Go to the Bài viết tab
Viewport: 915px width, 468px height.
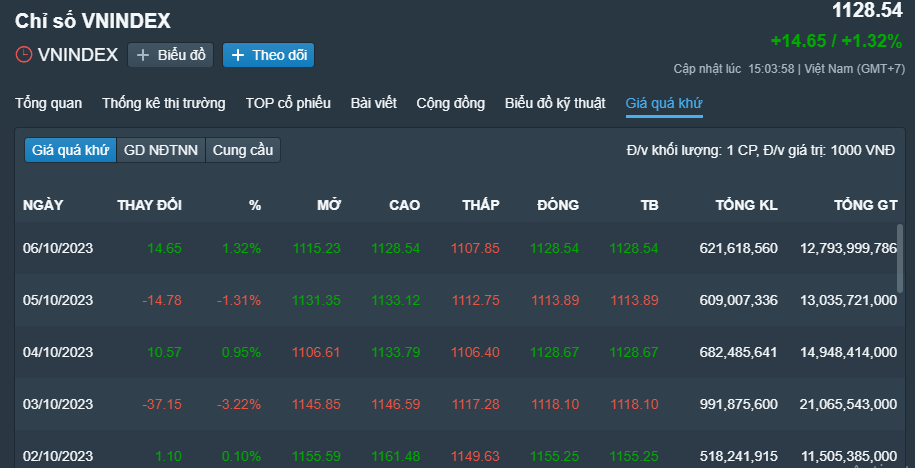click(x=373, y=103)
